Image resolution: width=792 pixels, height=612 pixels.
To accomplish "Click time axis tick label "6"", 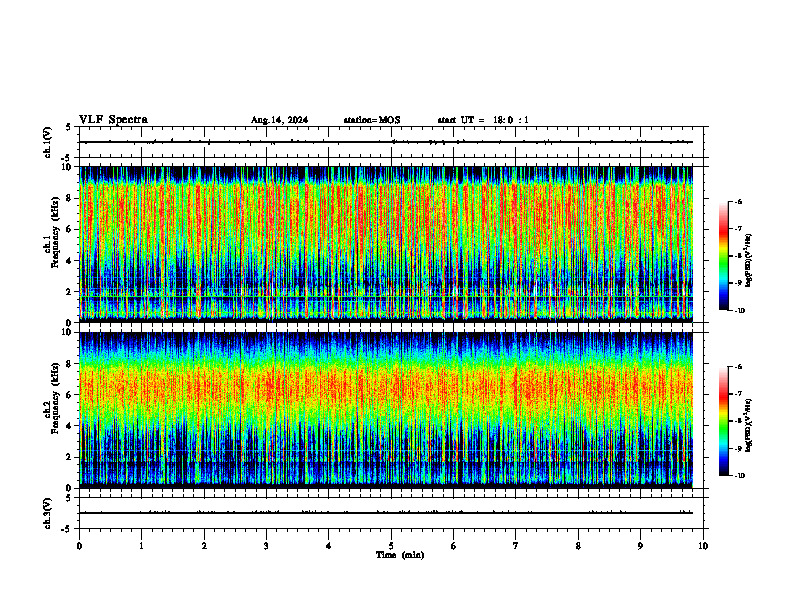I will [454, 546].
